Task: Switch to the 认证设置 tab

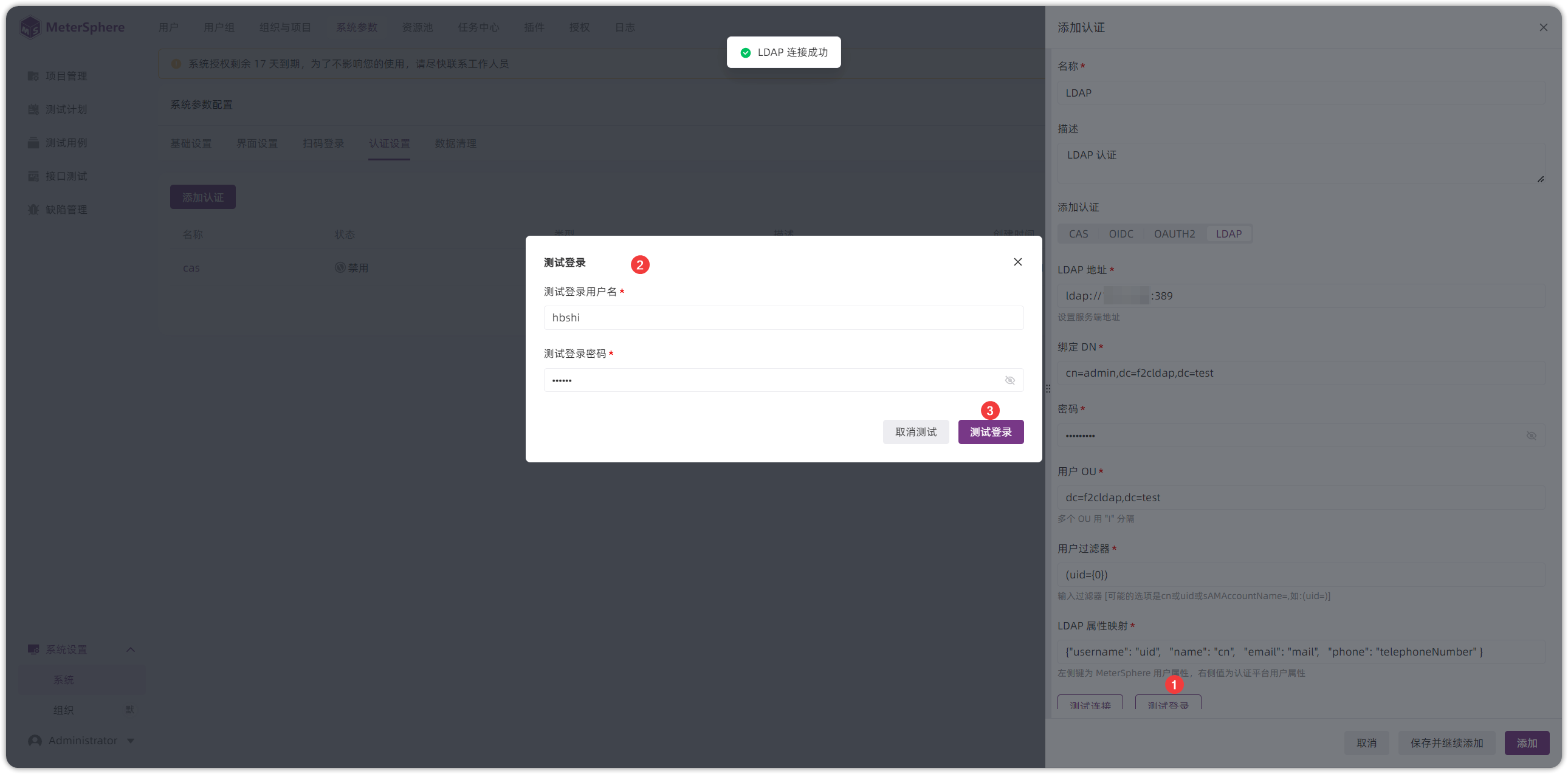Action: [x=389, y=143]
